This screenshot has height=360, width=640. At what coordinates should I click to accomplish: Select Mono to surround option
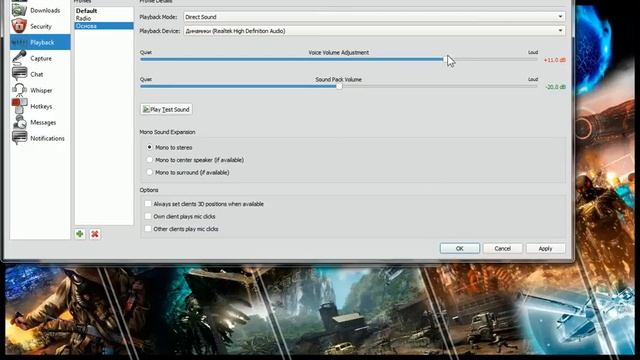[x=149, y=172]
